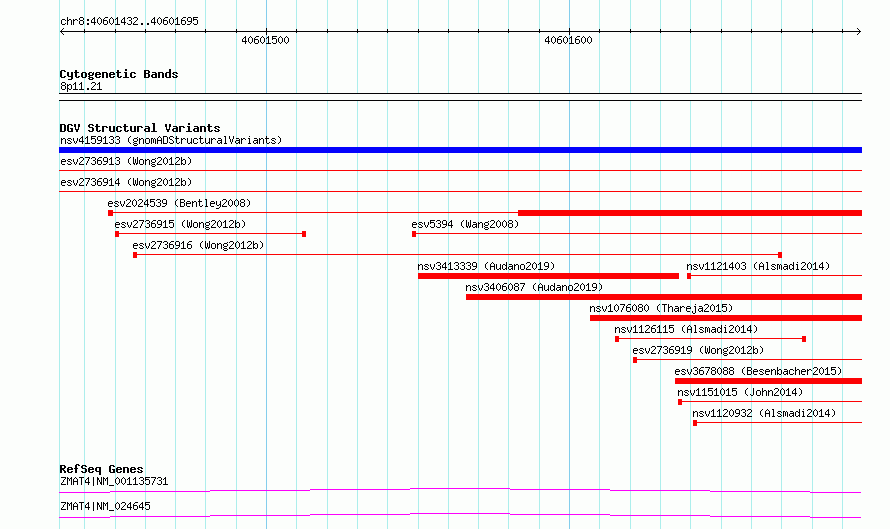890x529 pixels.
Task: Click the nsv3413339 thick red bar
Action: point(548,276)
